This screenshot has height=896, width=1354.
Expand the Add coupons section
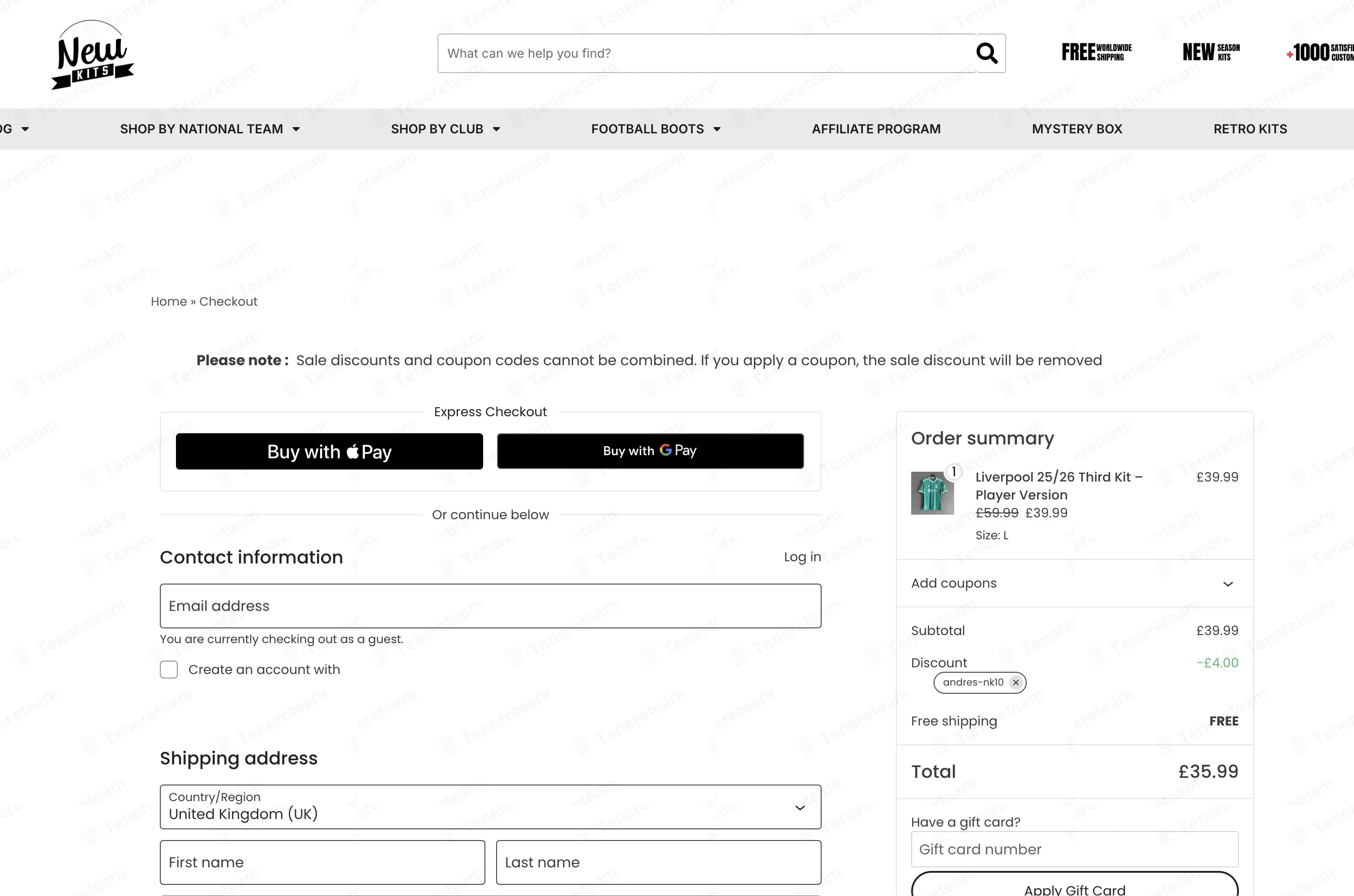1075,584
